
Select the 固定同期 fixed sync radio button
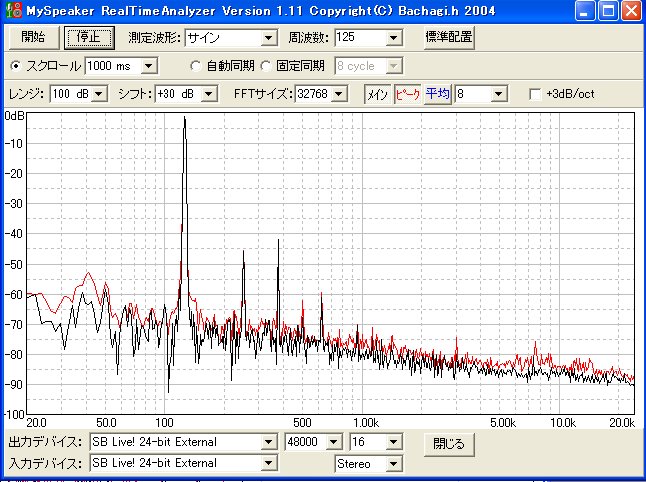tap(266, 66)
